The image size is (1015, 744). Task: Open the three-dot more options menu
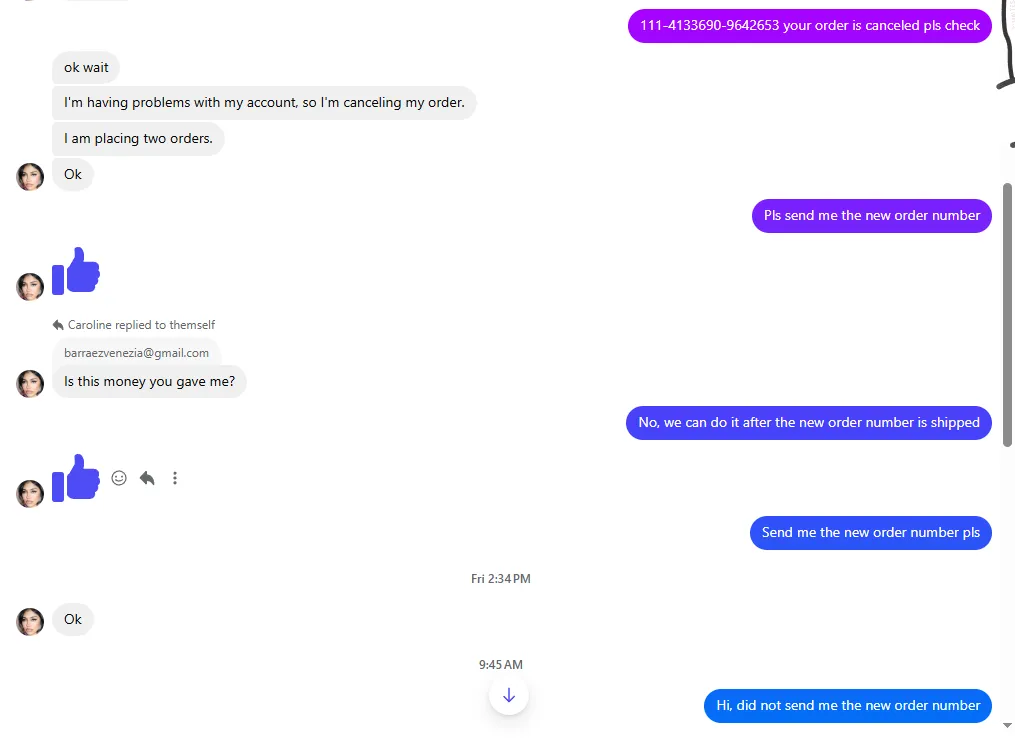(x=175, y=478)
